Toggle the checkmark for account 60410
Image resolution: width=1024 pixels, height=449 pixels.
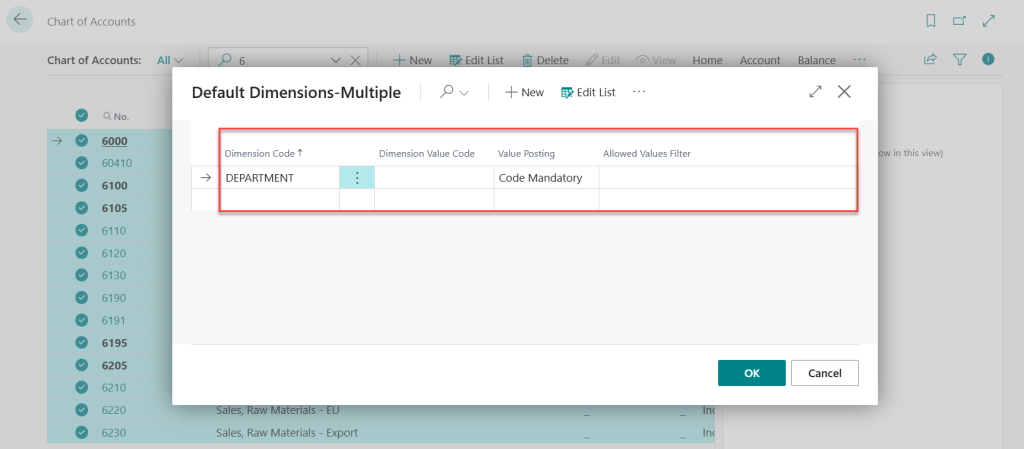(x=81, y=163)
